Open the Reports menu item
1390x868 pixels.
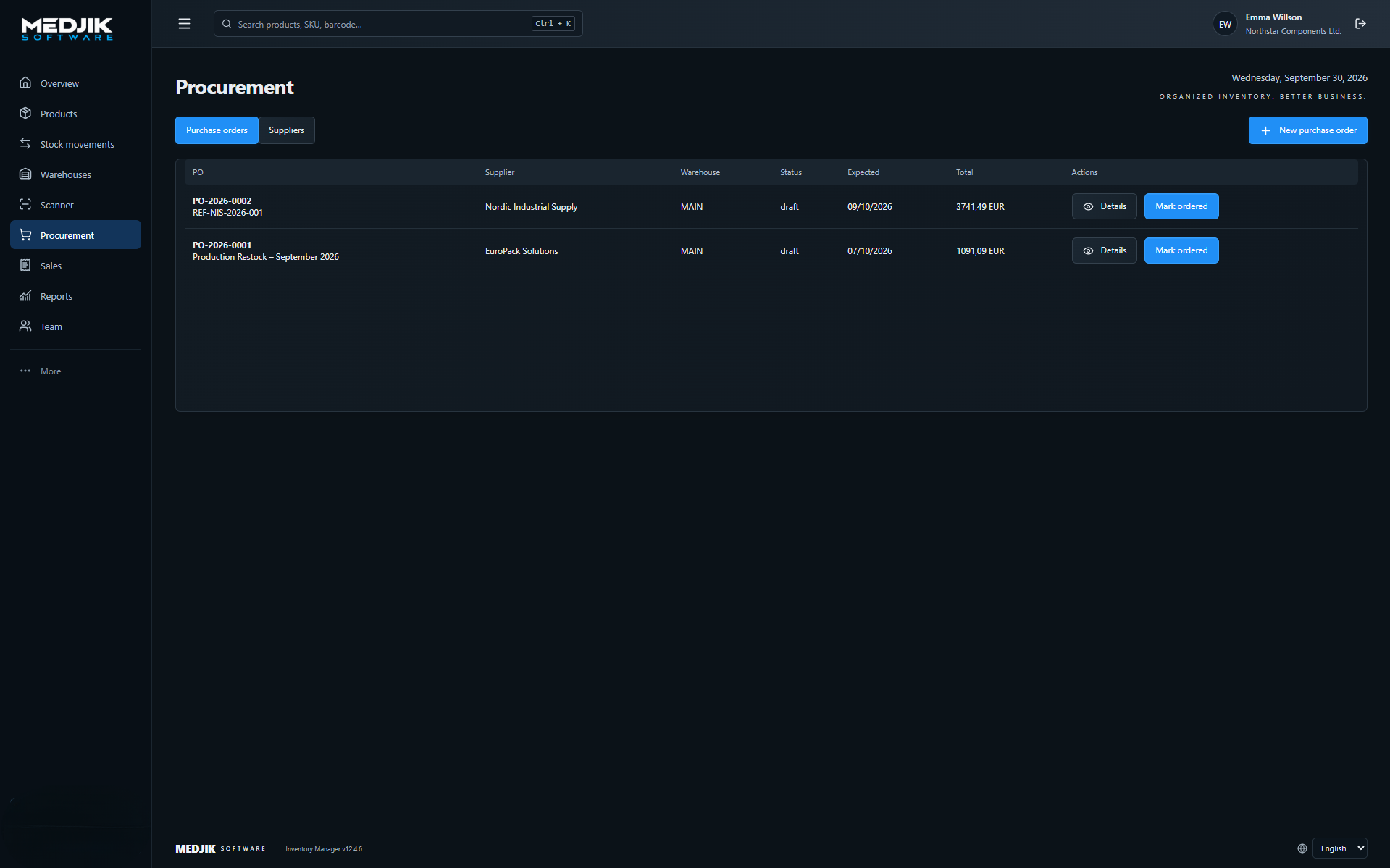(75, 296)
